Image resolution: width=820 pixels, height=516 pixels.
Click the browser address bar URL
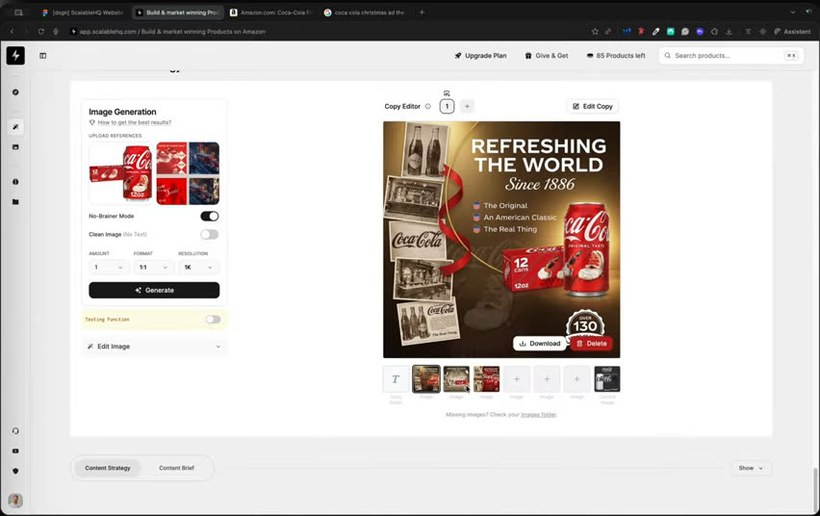coord(173,31)
